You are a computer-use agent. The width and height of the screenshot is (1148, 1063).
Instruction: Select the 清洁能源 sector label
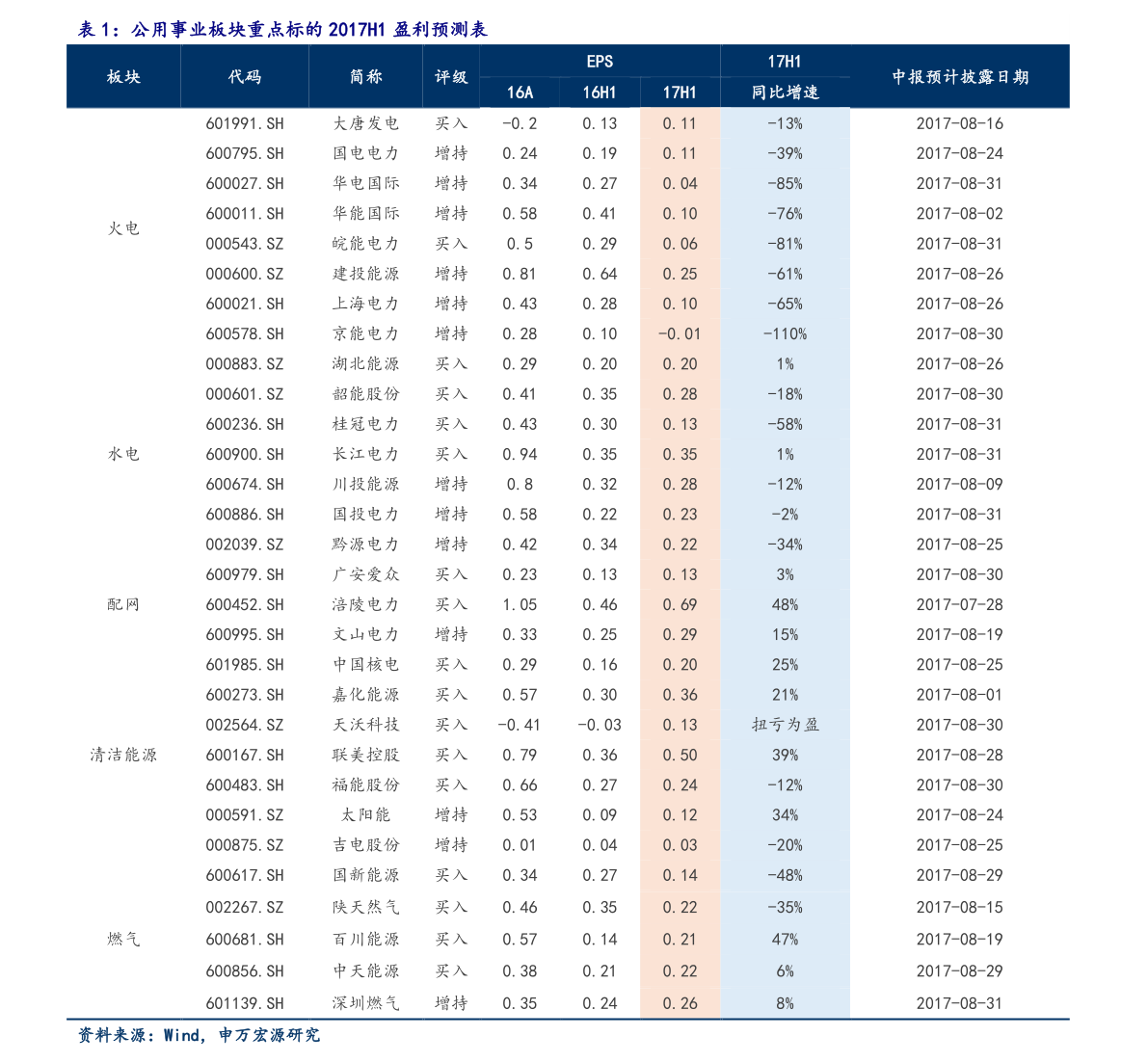pyautogui.click(x=123, y=755)
